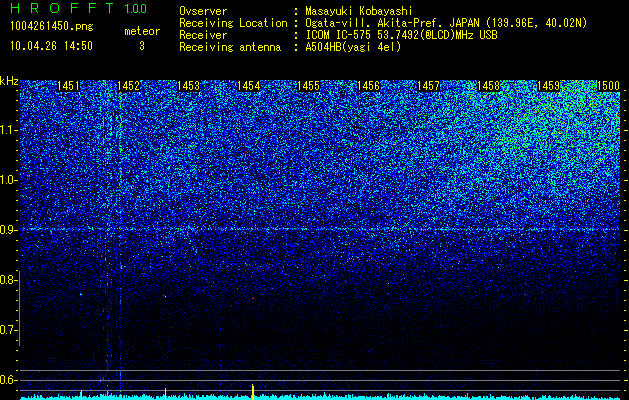Viewport: 629px width, 400px height.
Task: Click the 'Receiving Location' label
Action: pos(233,23)
